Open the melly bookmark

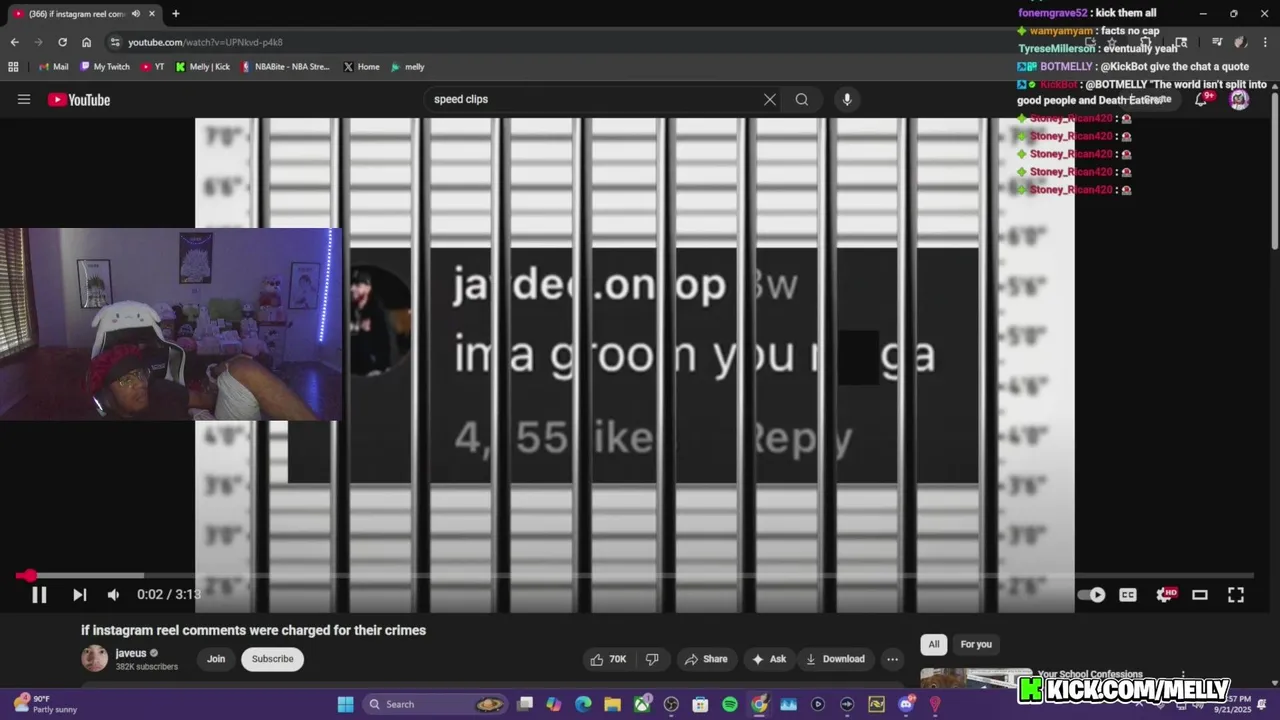click(407, 67)
